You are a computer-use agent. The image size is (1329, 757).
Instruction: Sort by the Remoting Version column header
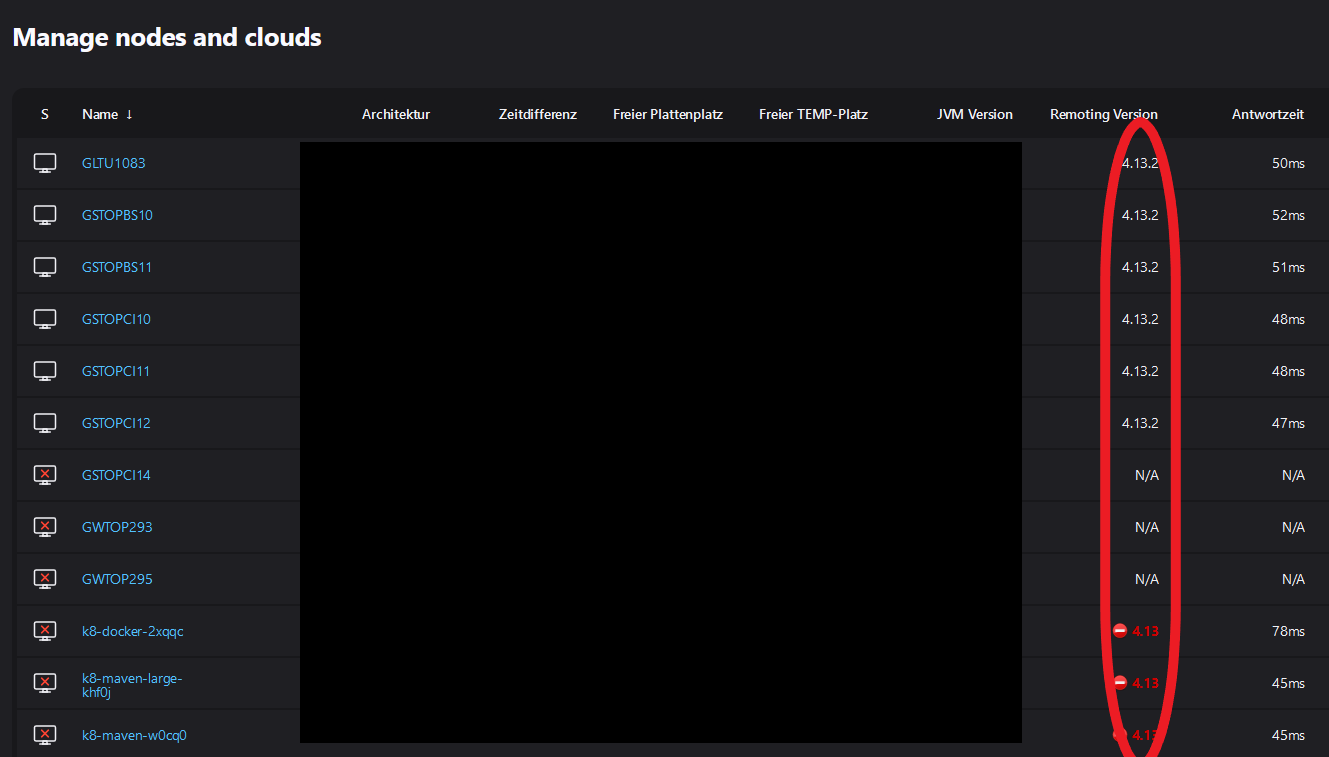pyautogui.click(x=1104, y=114)
